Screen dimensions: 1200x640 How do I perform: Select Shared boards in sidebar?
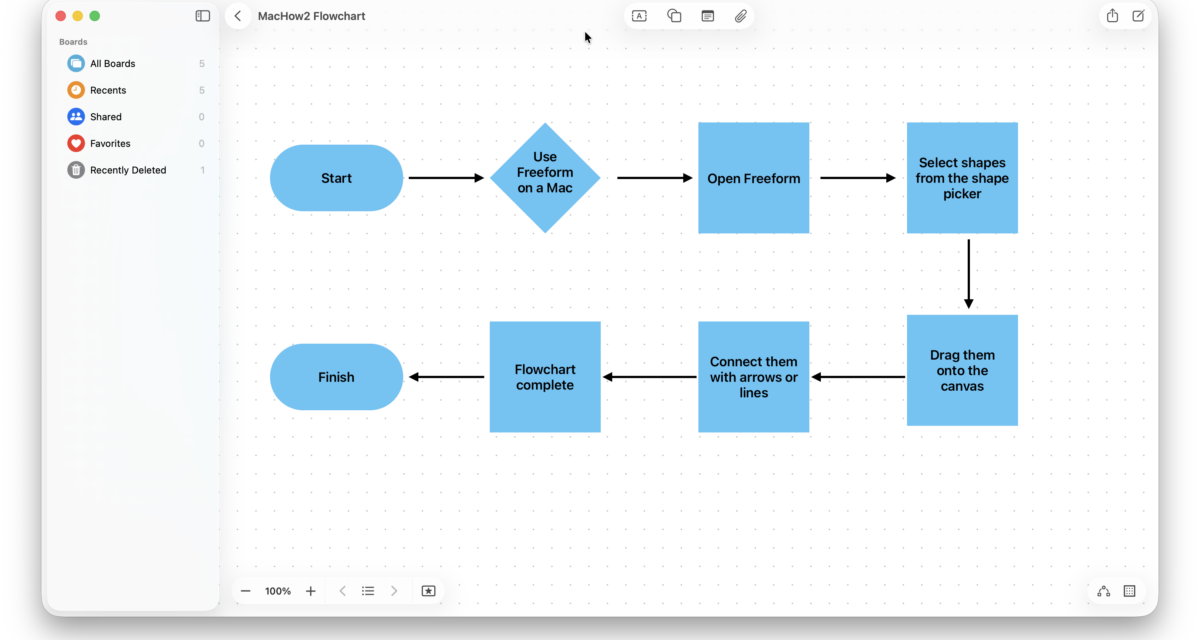[x=137, y=117]
